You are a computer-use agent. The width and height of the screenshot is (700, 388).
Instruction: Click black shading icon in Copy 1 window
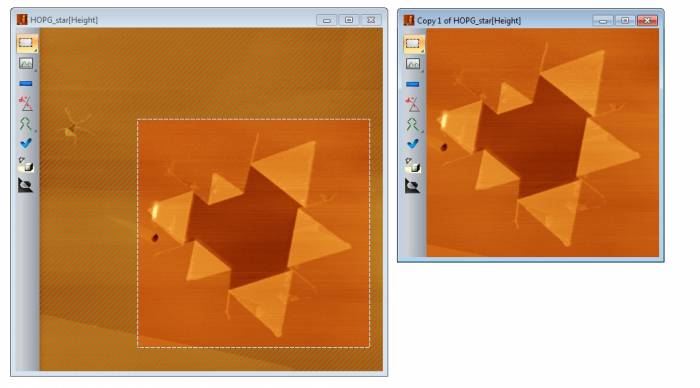coord(412,186)
